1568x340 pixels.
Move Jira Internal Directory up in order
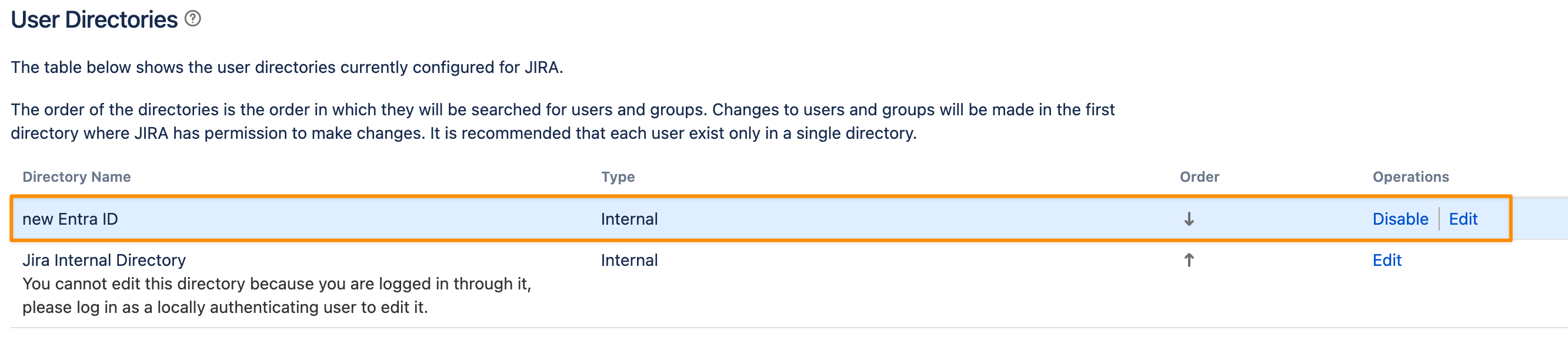coord(1188,260)
